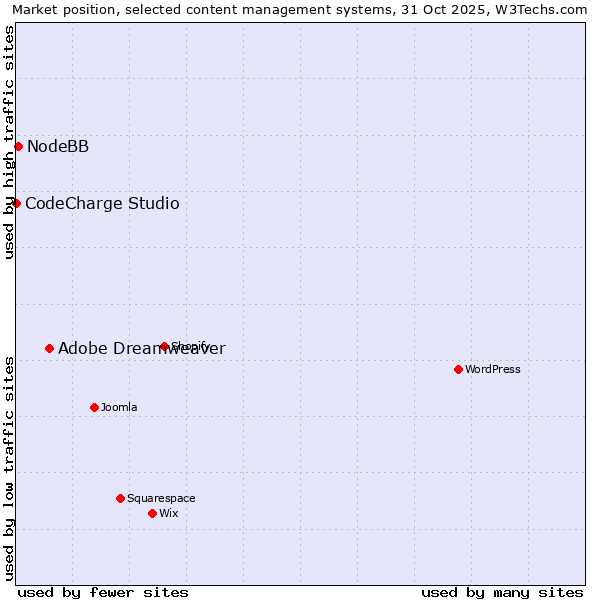Click the CodeCharge Studio red data point
Viewport: 600px width, 600px height.
pos(16,204)
